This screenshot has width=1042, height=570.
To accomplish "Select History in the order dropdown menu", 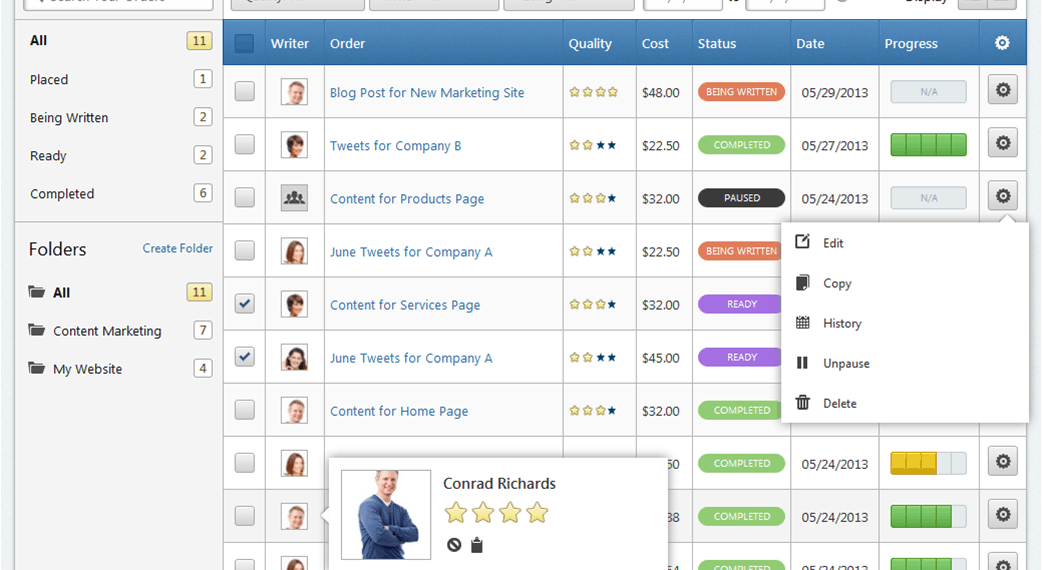I will [x=841, y=323].
